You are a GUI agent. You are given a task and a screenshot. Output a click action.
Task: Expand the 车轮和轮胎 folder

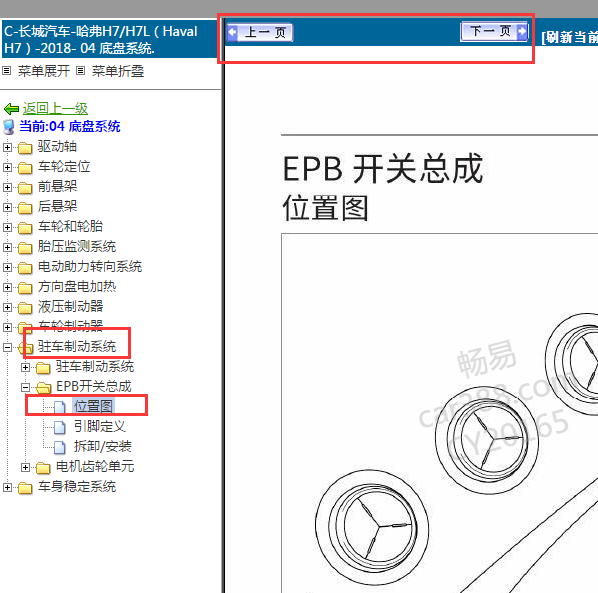(x=7, y=227)
